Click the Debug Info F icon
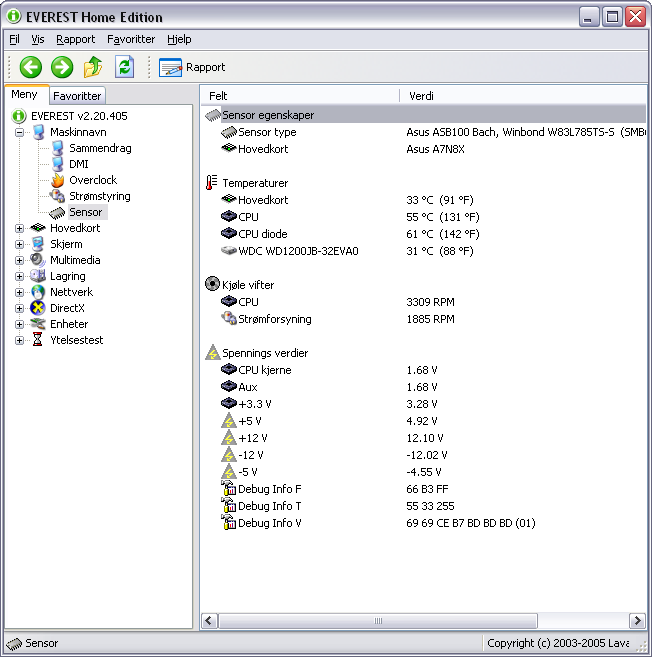Screen dimensions: 653x658 coord(229,488)
